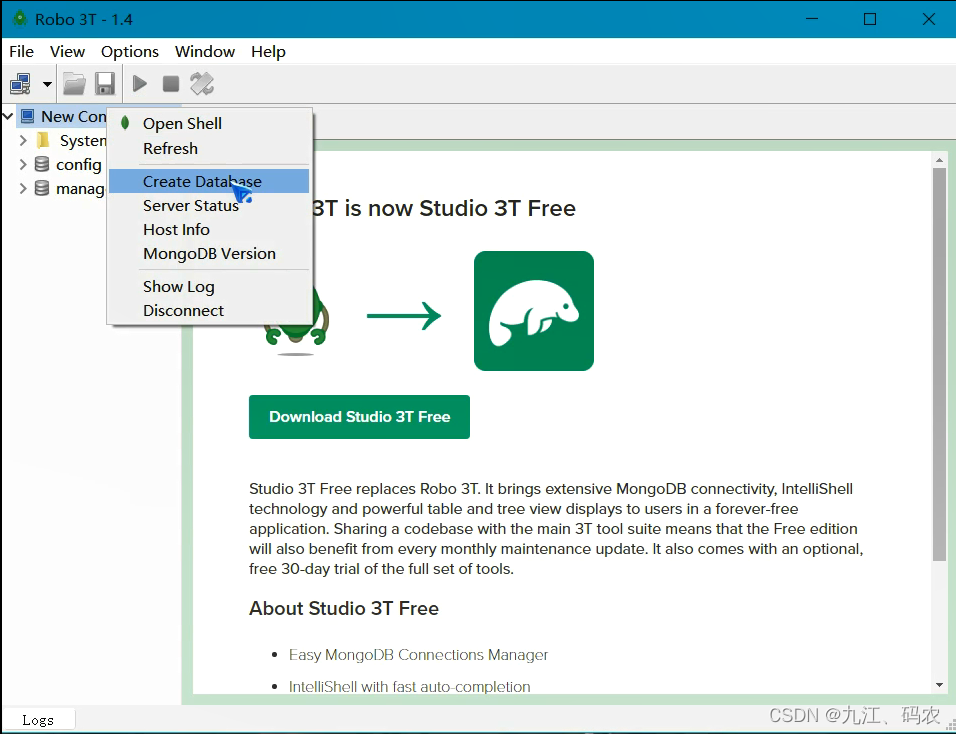Click the scrollbar down arrow
Viewport: 956px width, 734px height.
coord(940,685)
